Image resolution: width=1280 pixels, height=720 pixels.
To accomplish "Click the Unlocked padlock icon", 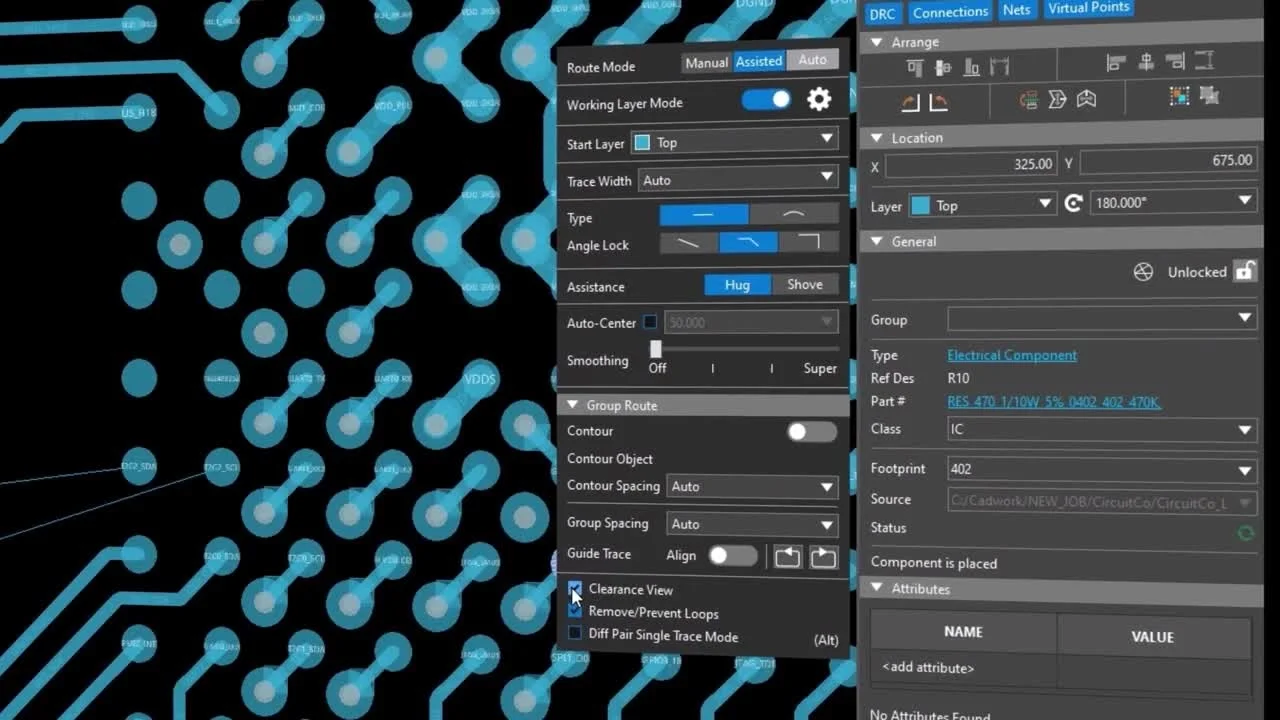I will (1244, 270).
